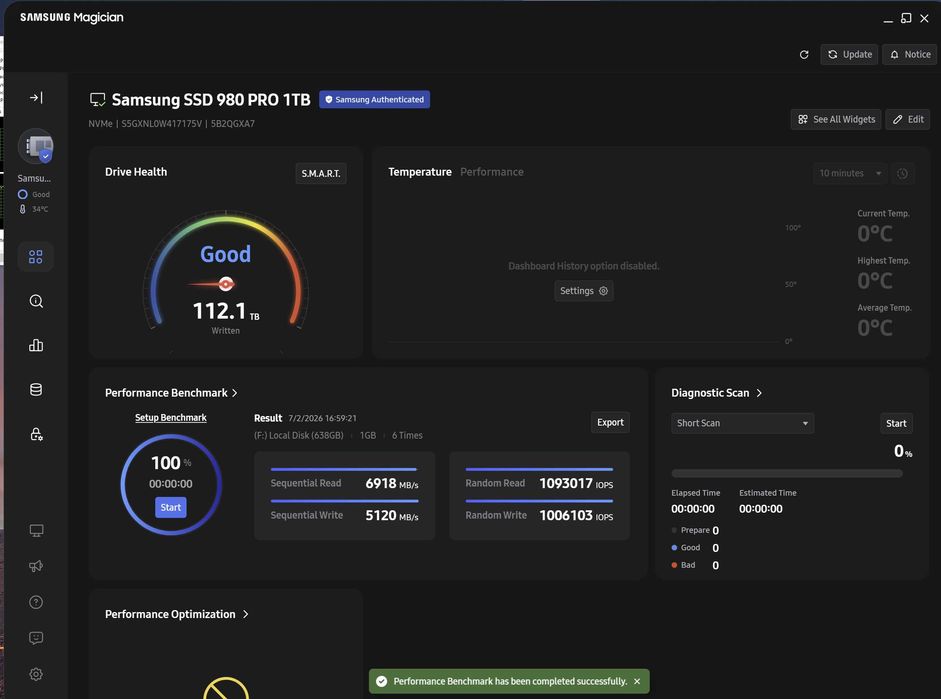The width and height of the screenshot is (941, 699).
Task: Click the history clock icon beside 10 minutes
Action: (x=902, y=173)
